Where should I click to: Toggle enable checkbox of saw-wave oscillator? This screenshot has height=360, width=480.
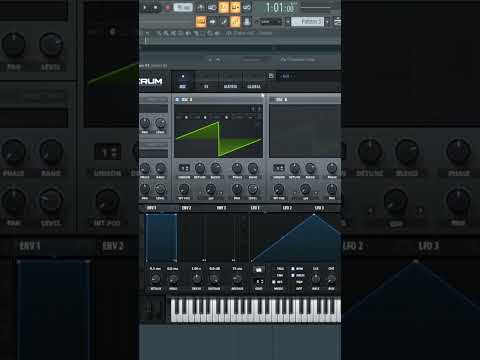[x=177, y=99]
